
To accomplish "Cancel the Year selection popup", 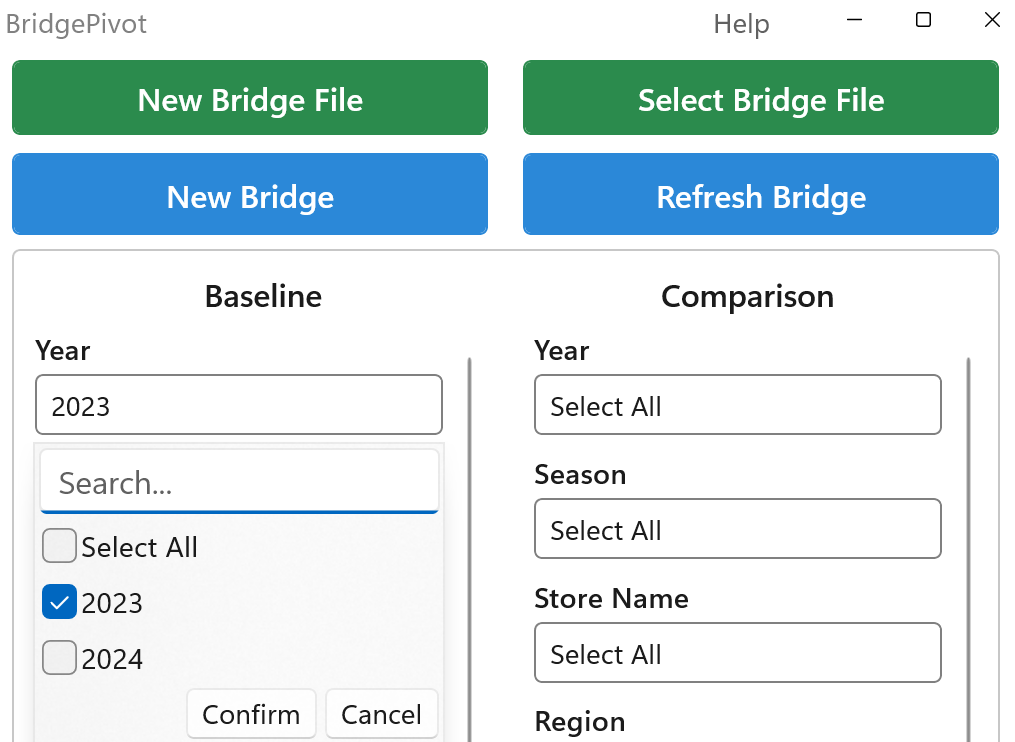I will [x=381, y=714].
